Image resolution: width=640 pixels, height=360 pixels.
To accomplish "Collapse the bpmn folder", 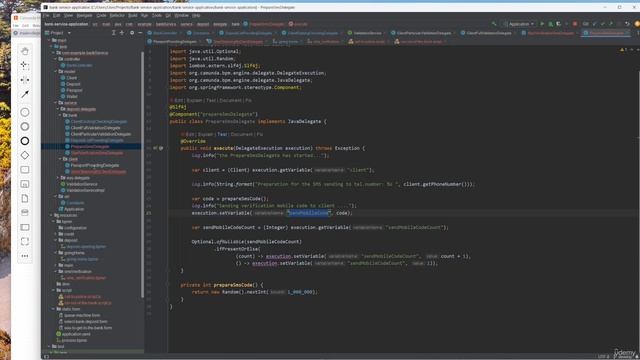I will [53, 222].
